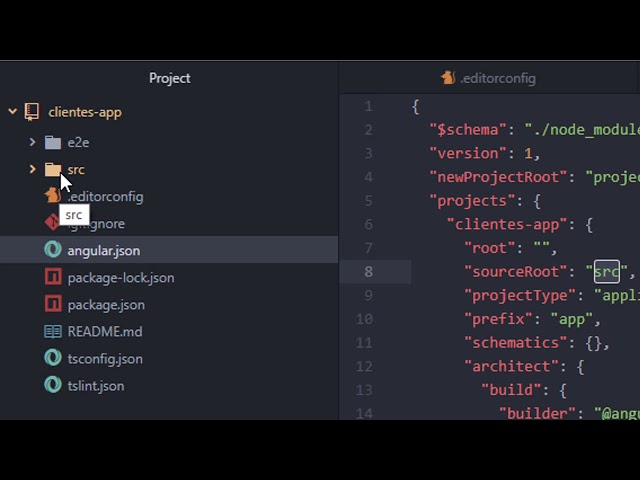Click the "projects" key on line 5

[472, 201]
